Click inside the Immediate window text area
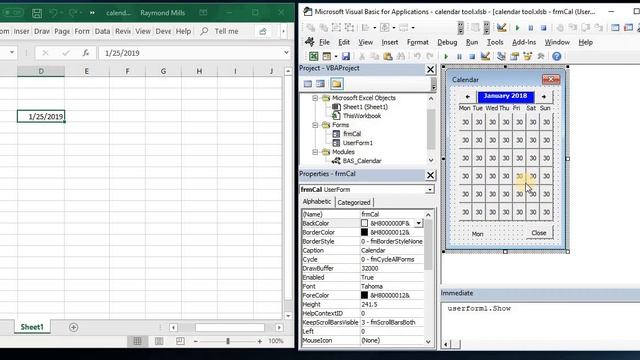This screenshot has height=360, width=640. pos(540,320)
